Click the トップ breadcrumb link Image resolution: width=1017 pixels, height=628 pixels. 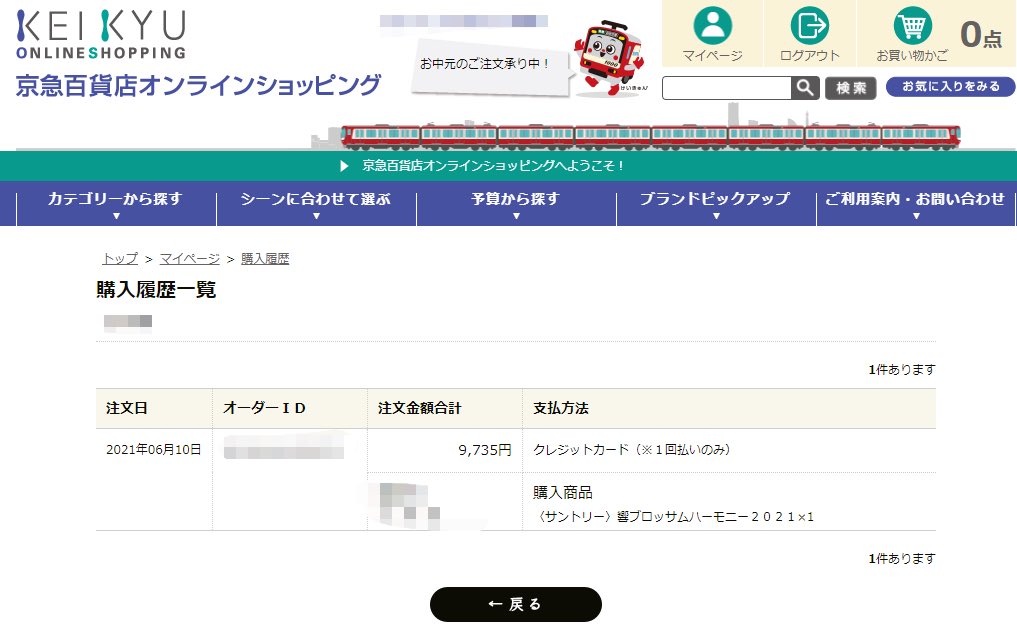coord(120,258)
